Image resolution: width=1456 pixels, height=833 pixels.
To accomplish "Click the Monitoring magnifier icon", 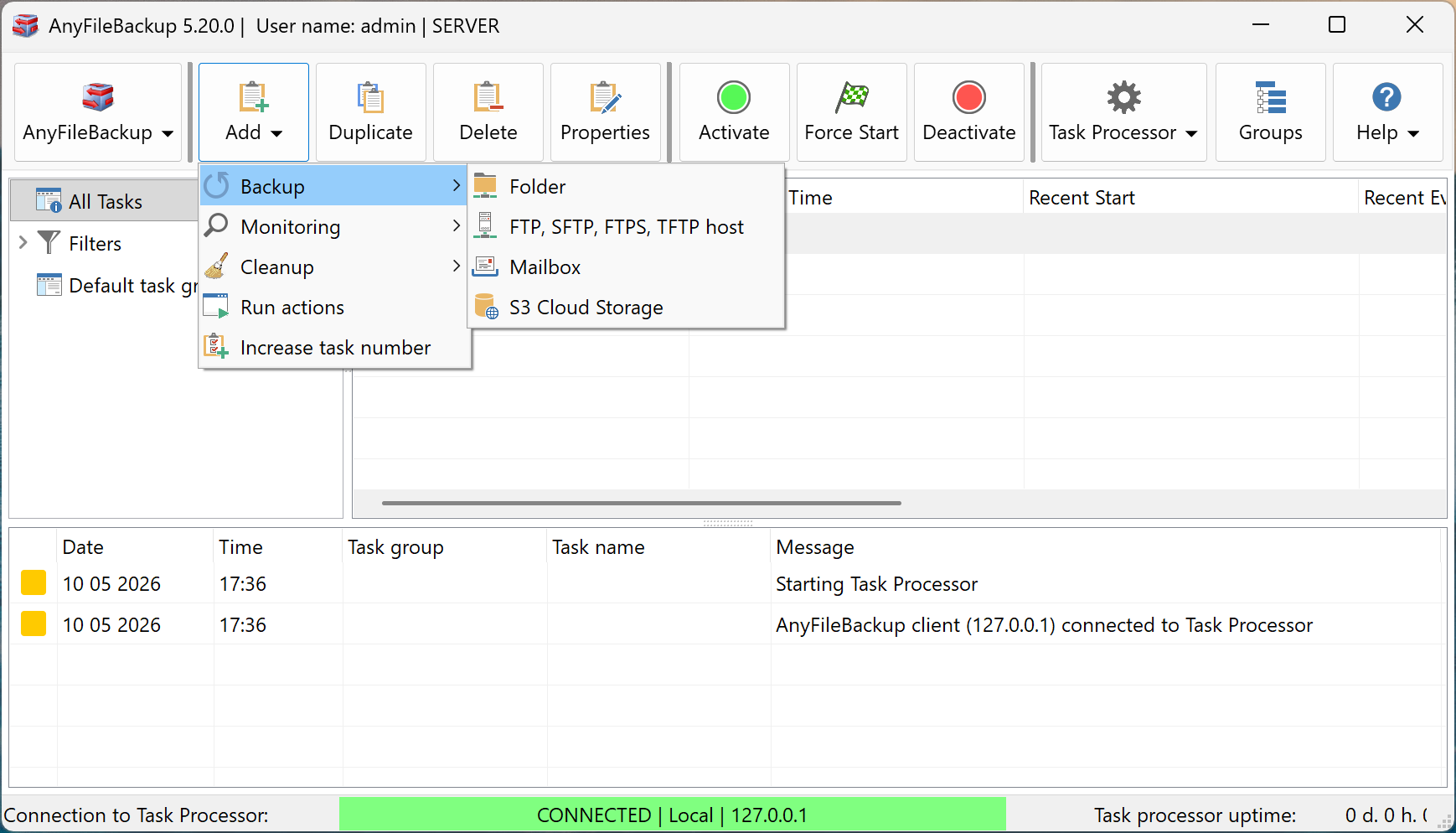I will coord(217,225).
